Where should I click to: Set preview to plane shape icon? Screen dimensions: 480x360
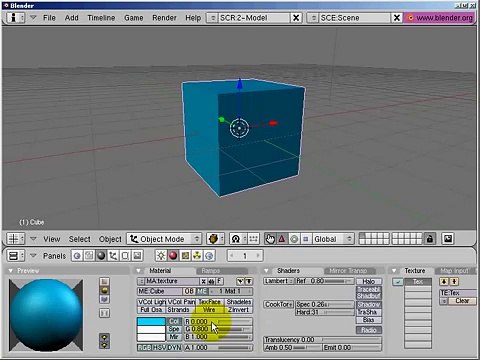104,282
